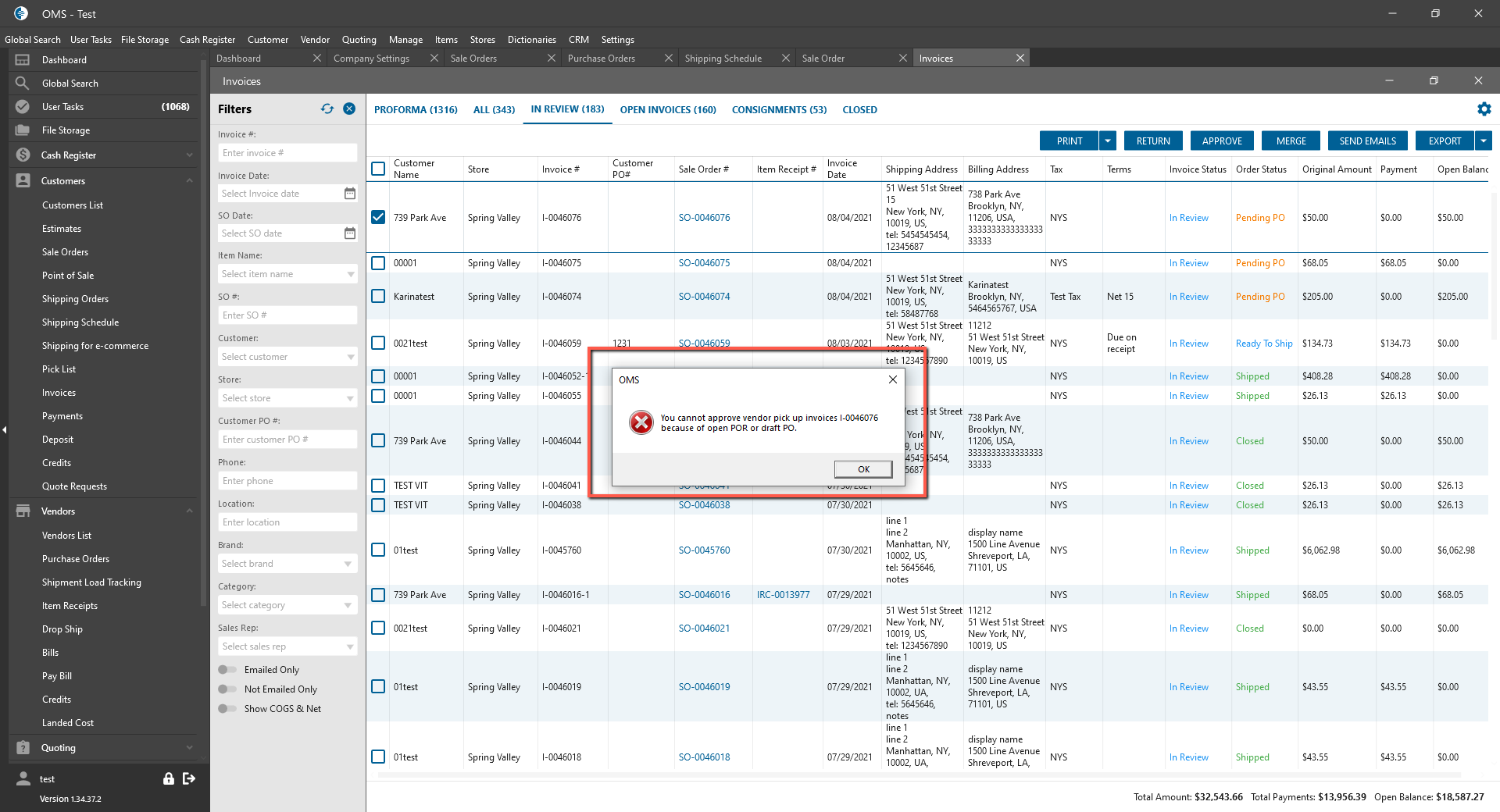This screenshot has height=812, width=1500.
Task: Click the Invoice Date calendar icon
Action: pyautogui.click(x=350, y=194)
